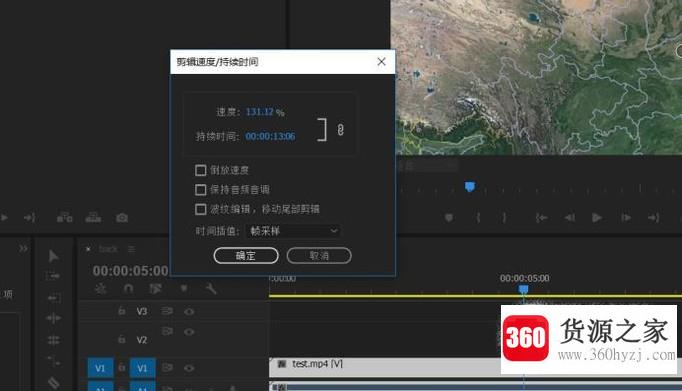Cancel with the 取消 button

click(319, 255)
